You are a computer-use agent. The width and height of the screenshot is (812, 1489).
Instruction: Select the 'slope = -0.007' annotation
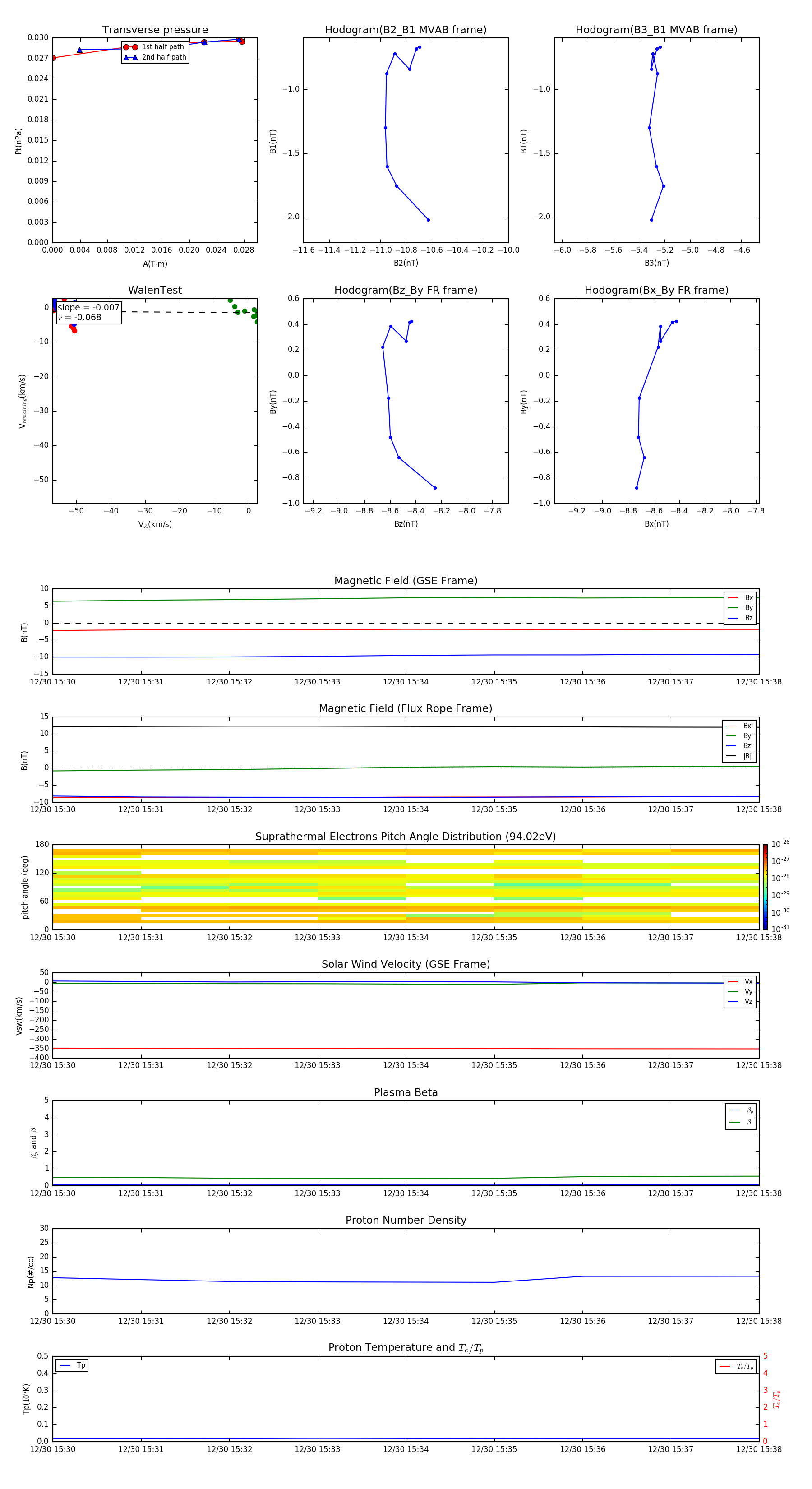(88, 308)
